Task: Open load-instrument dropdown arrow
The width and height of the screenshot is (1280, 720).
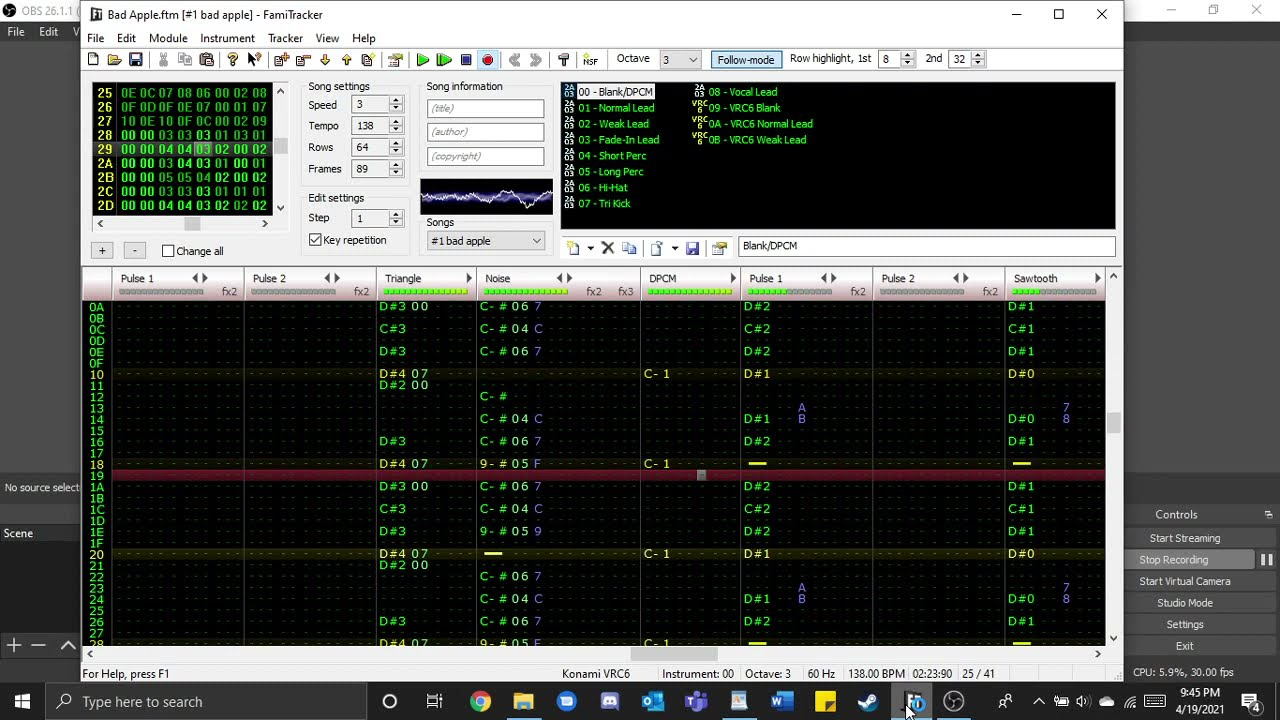Action: pyautogui.click(x=674, y=248)
